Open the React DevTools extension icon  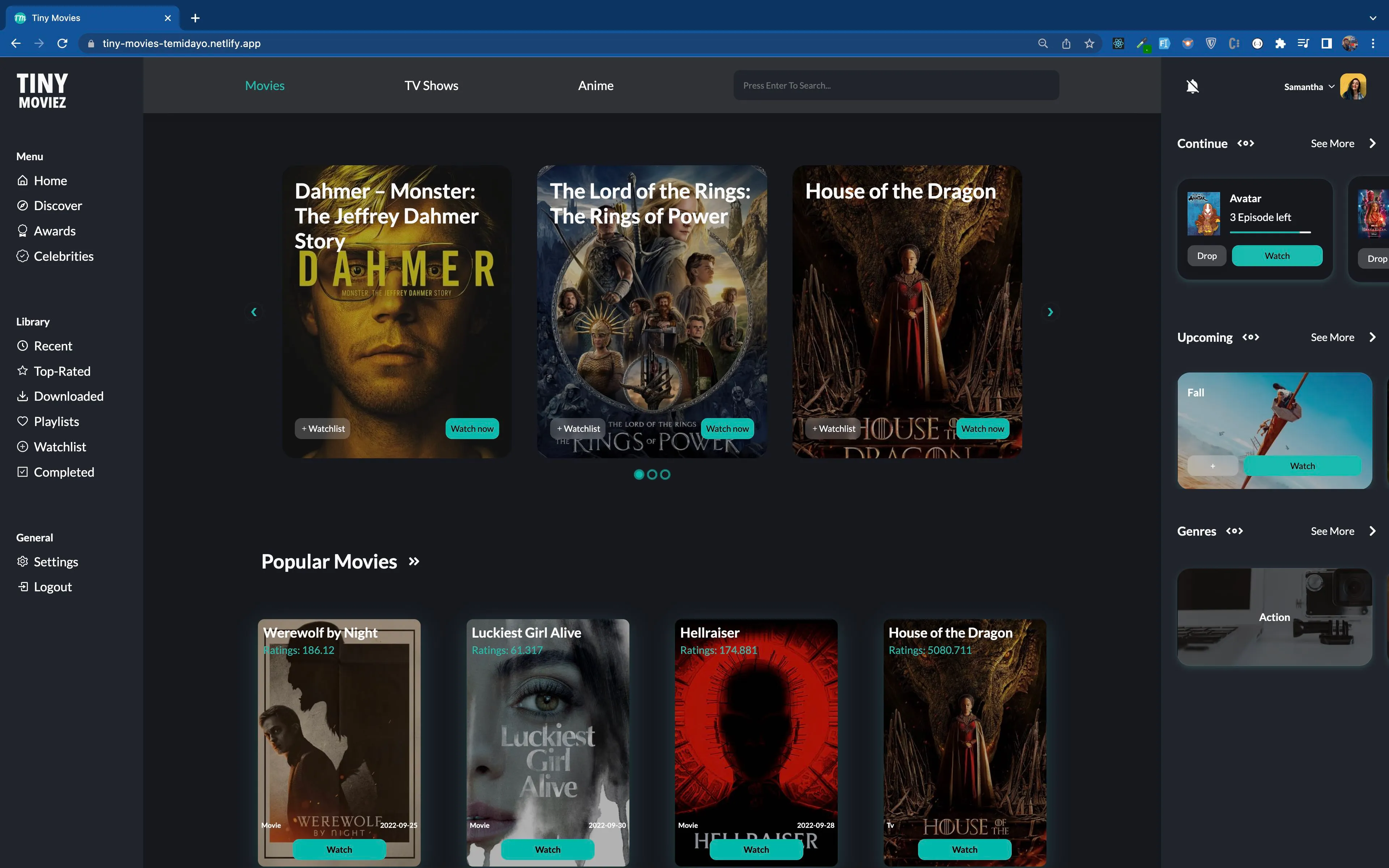pos(1118,44)
